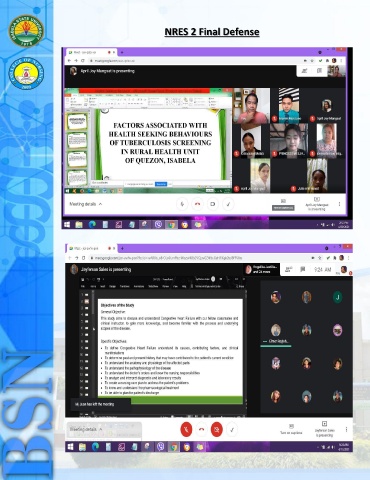Open the three-dot options in Joyfersan's meeting
This screenshot has width=370, height=480.
pos(346,430)
